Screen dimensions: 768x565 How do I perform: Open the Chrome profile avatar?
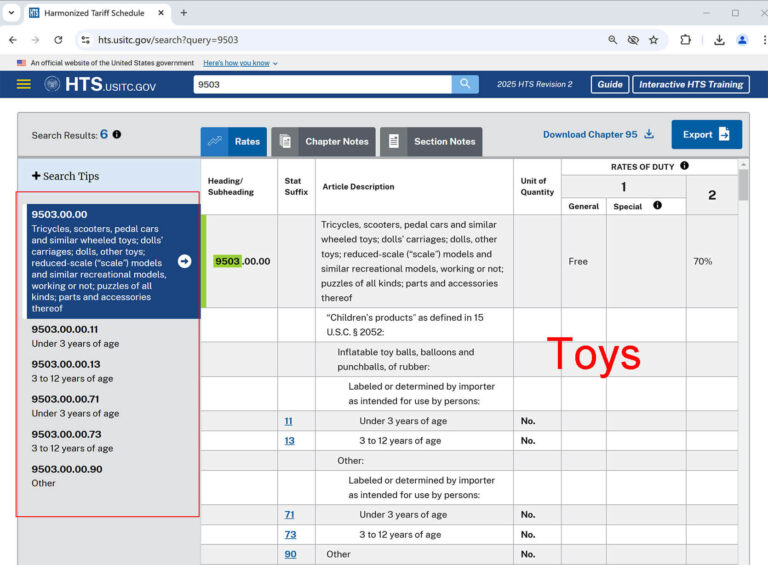[x=742, y=40]
